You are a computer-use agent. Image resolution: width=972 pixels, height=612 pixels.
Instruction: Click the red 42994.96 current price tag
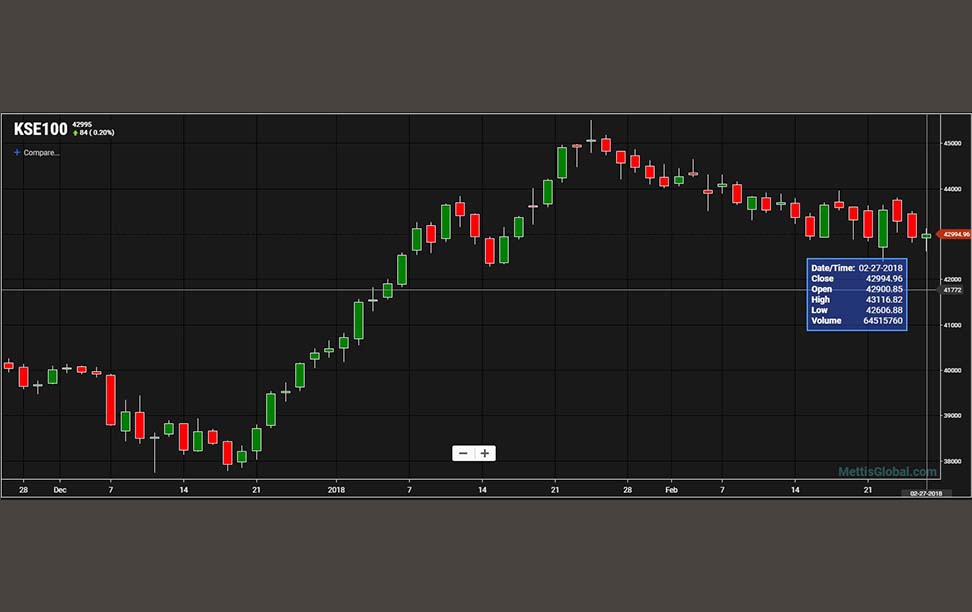point(955,234)
